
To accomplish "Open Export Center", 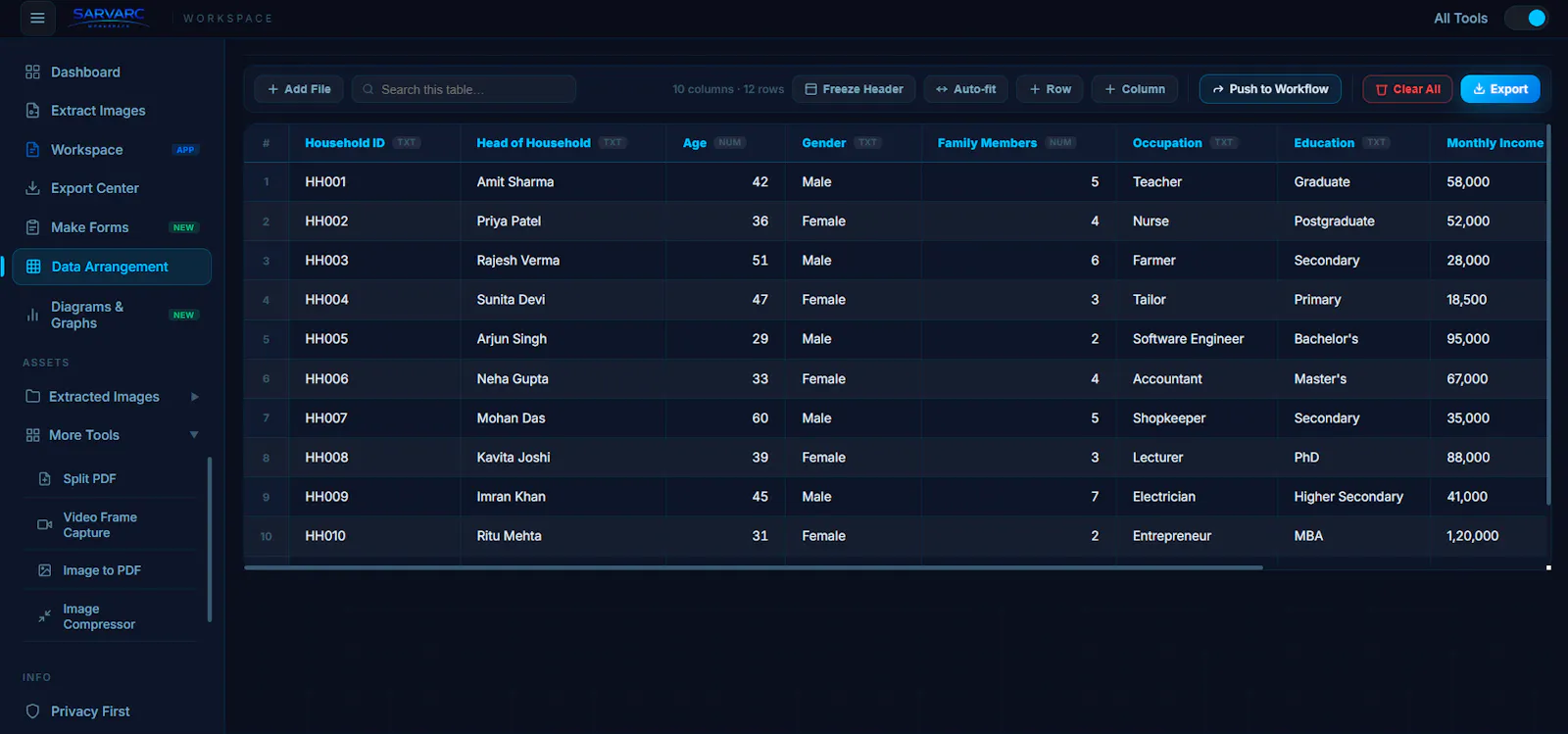I will click(x=112, y=188).
